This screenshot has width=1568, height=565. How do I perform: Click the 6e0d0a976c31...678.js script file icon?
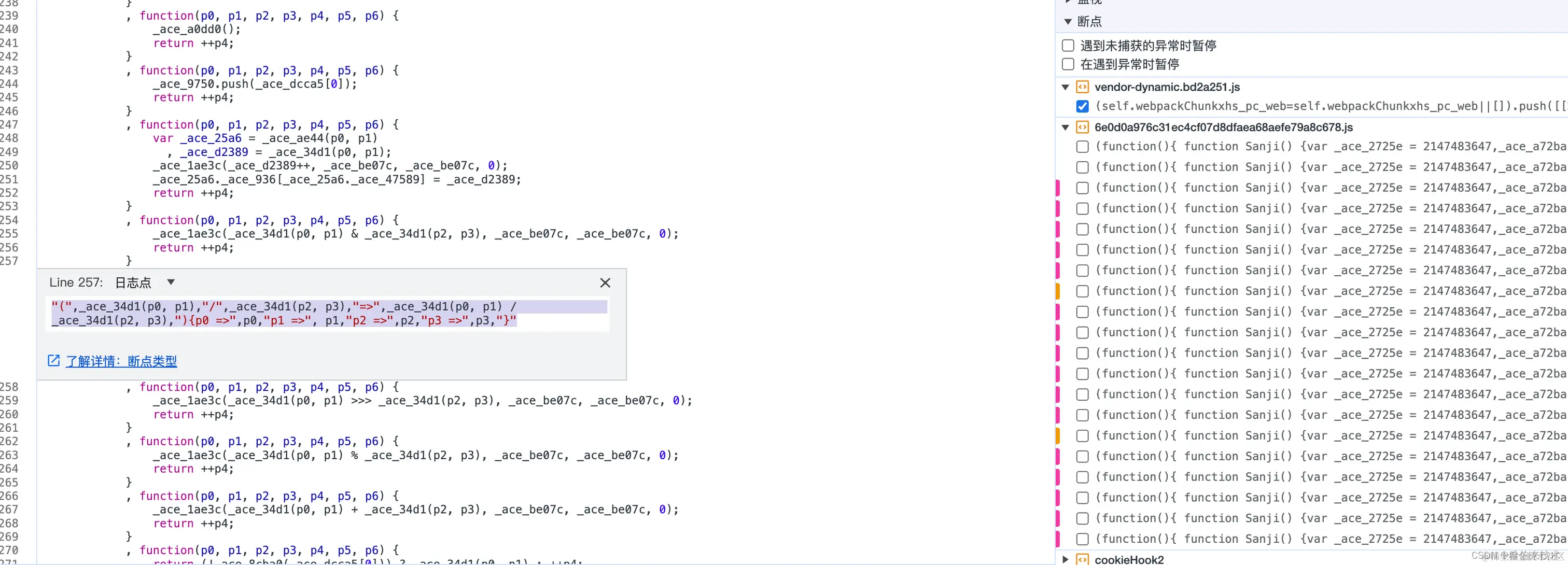(x=1082, y=127)
